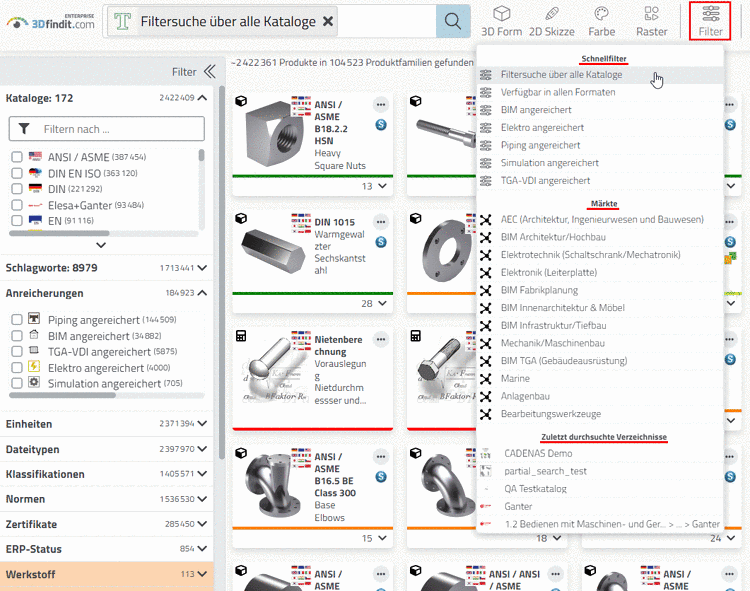The height and width of the screenshot is (591, 750).
Task: Open the DIN 1015 hex steel thumbnail
Action: [x=273, y=251]
